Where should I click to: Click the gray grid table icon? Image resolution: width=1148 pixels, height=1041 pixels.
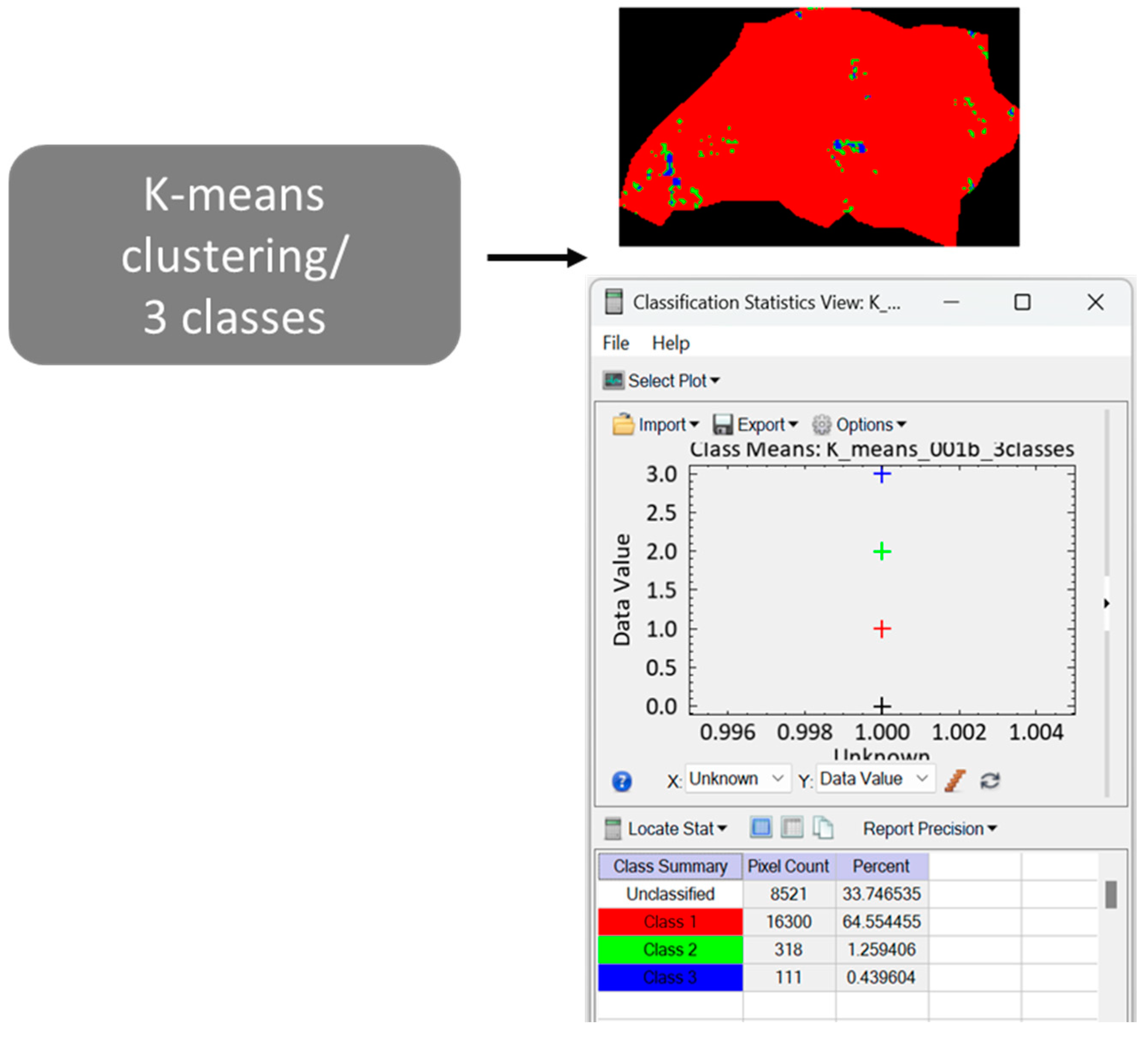[x=792, y=827]
